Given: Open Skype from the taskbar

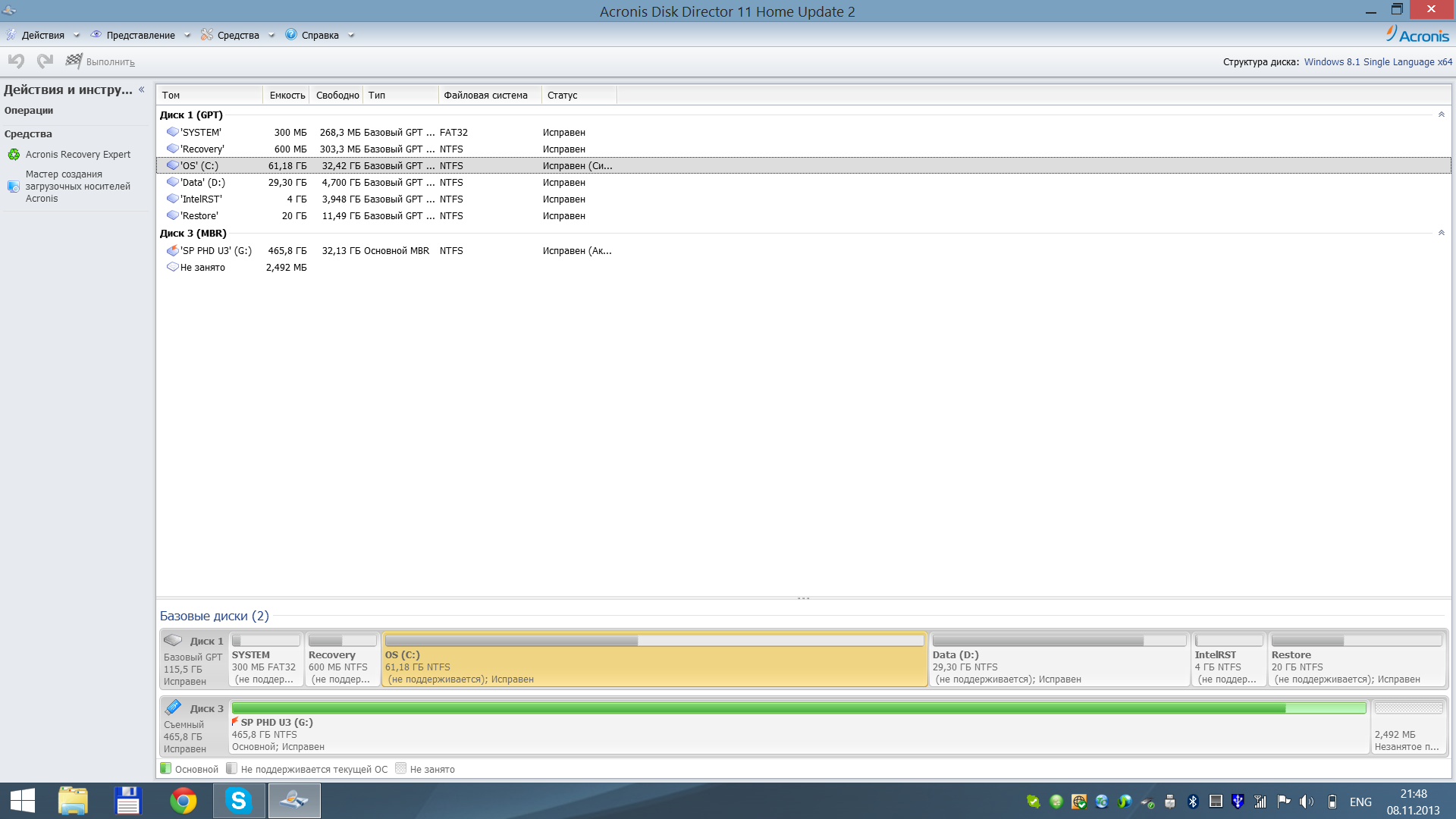Looking at the screenshot, I should coord(239,801).
